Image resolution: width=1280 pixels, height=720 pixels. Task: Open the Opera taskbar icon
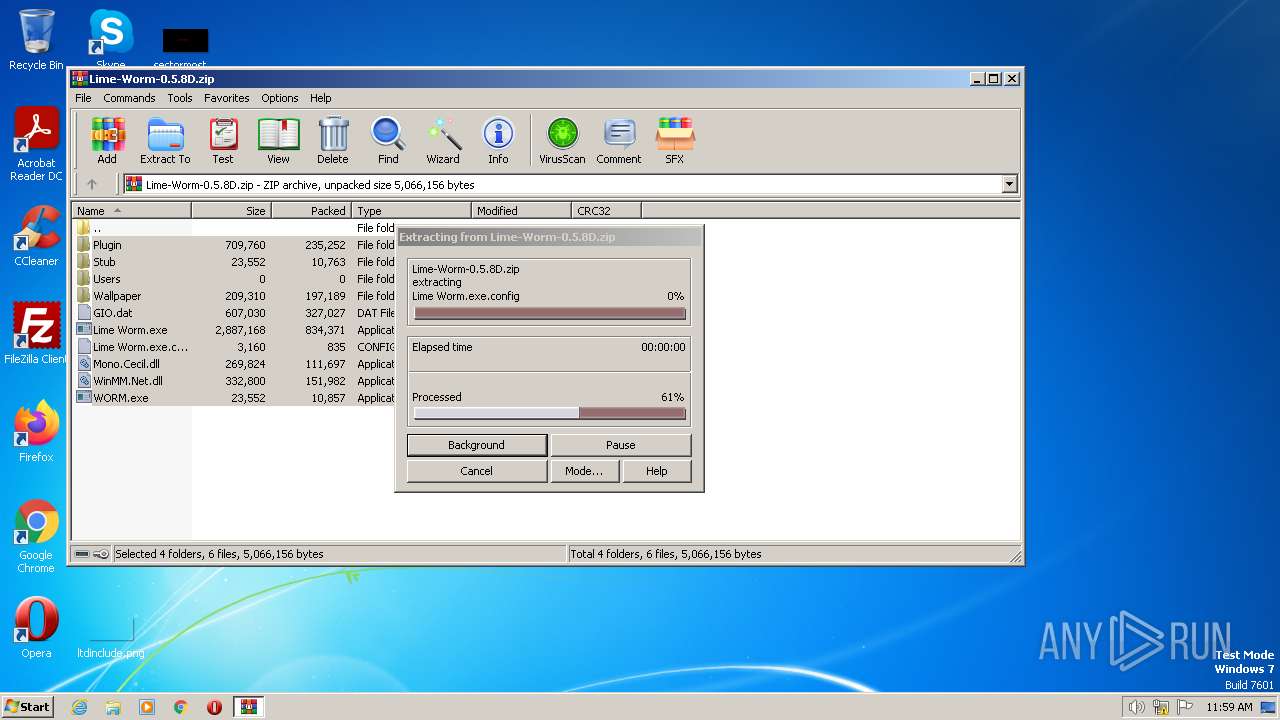(x=214, y=707)
